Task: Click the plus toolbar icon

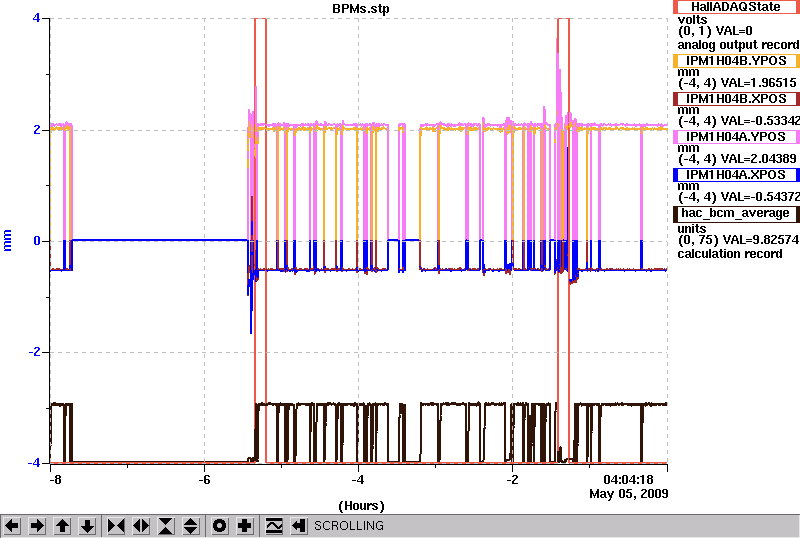Action: tap(245, 526)
